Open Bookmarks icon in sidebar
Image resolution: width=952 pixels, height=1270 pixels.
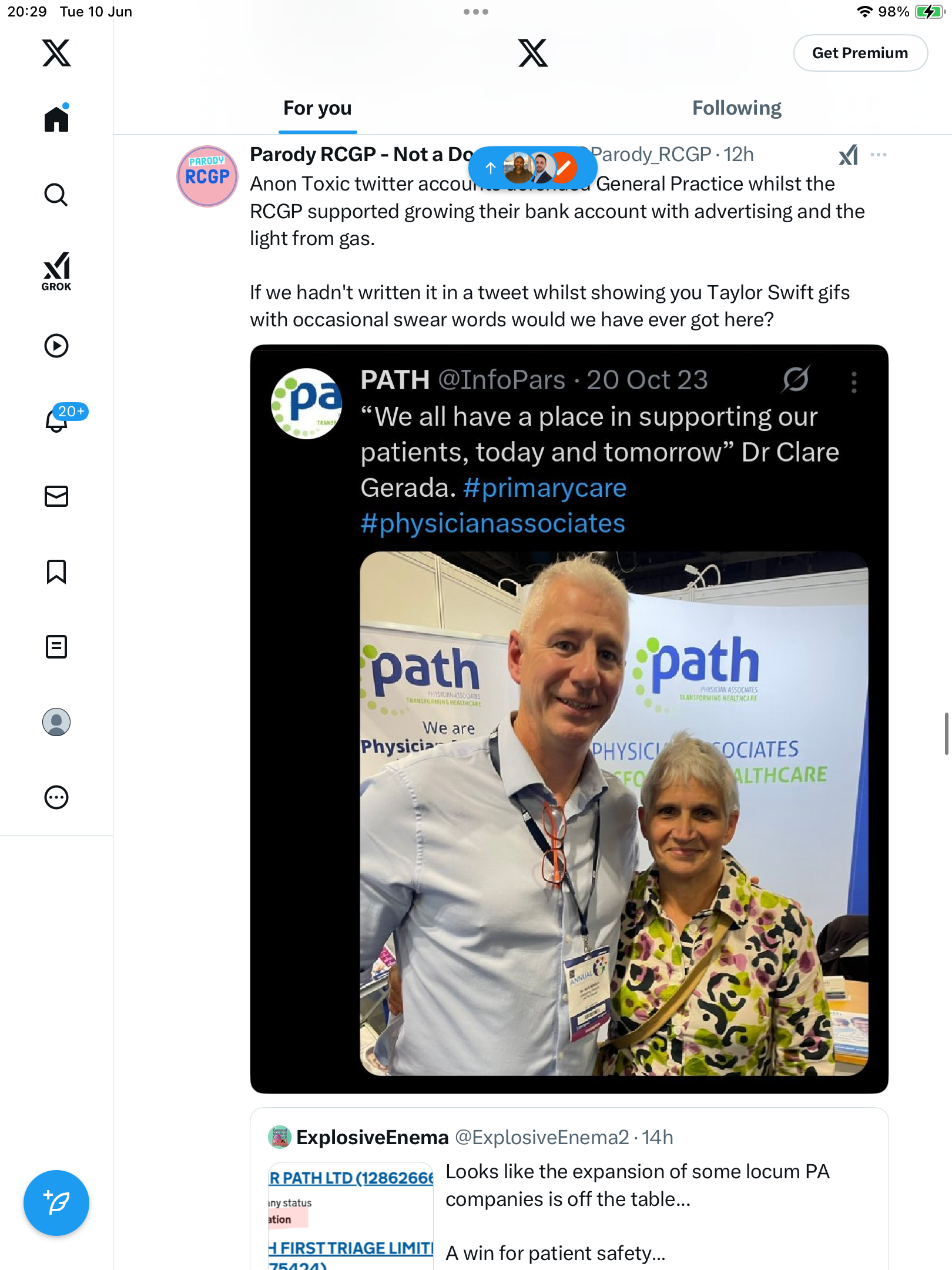click(56, 571)
